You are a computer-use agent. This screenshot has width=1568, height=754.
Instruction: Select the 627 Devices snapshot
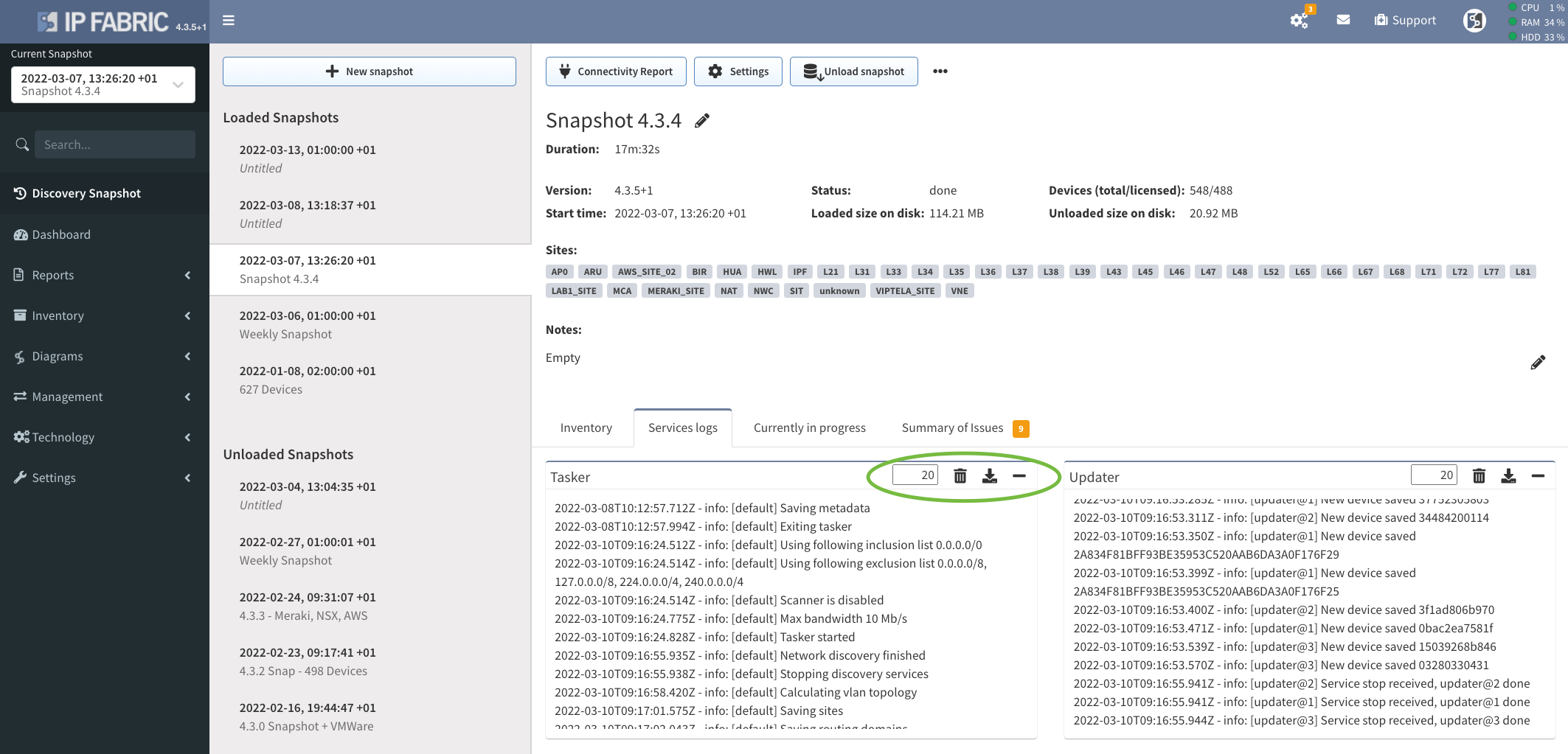coord(370,380)
